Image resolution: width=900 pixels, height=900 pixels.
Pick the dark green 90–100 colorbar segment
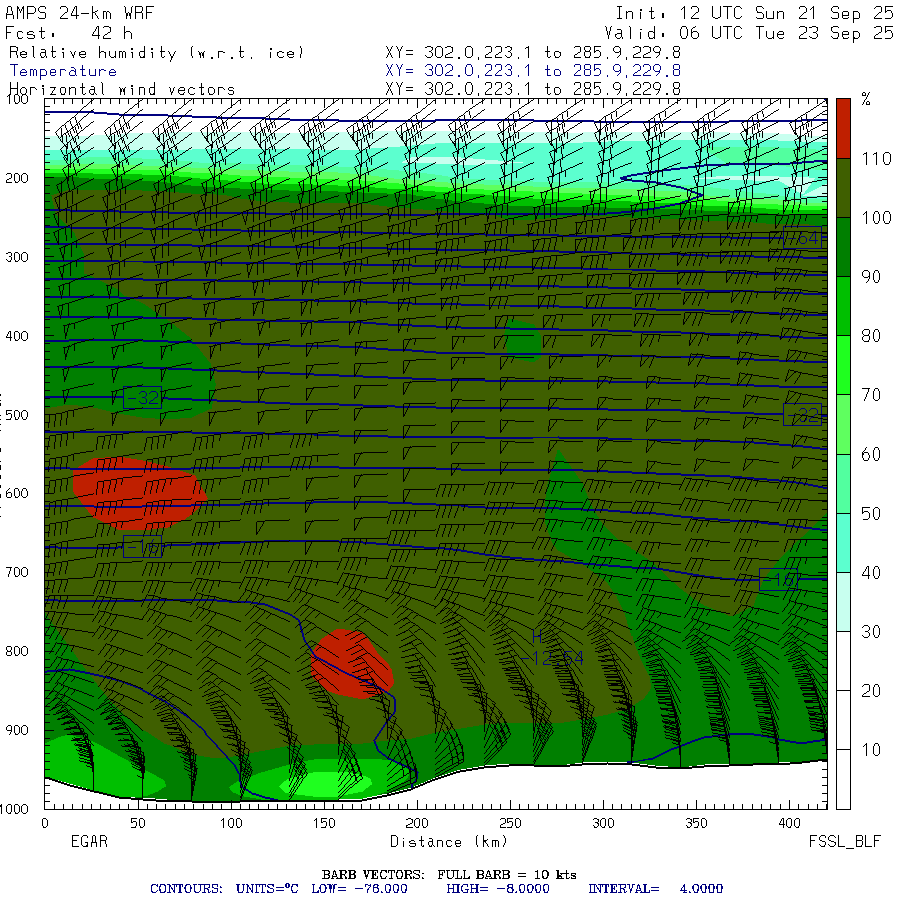coord(843,247)
